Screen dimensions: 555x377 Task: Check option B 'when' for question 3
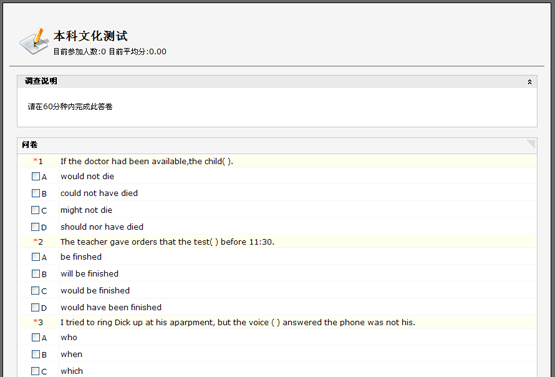pos(36,354)
